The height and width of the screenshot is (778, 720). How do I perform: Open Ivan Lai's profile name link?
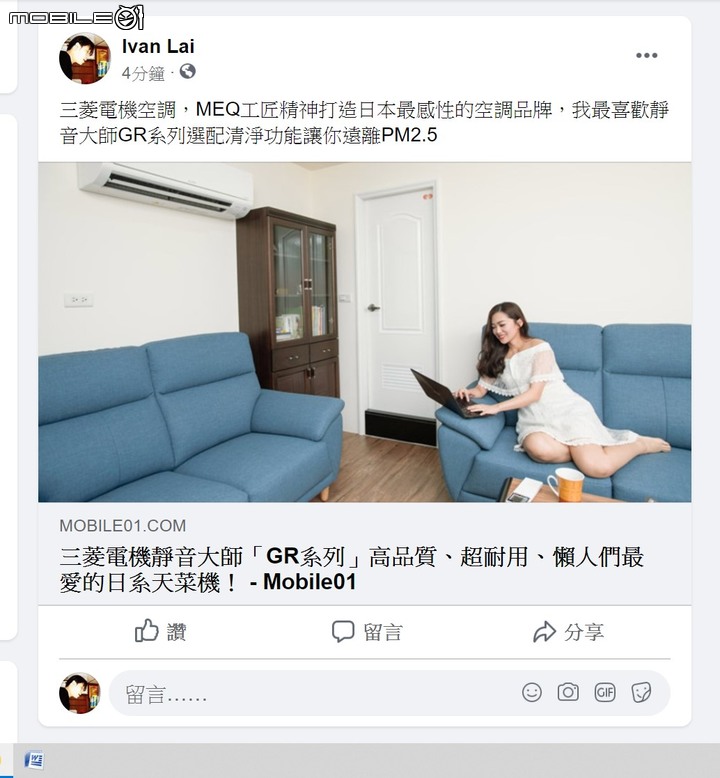point(158,46)
